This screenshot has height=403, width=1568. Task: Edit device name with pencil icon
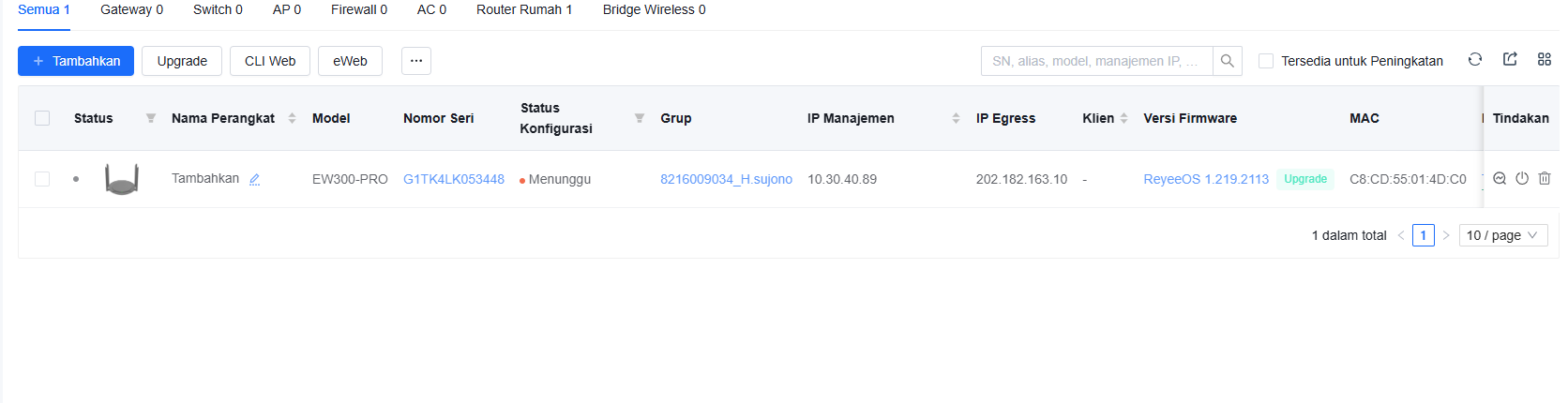(x=254, y=179)
